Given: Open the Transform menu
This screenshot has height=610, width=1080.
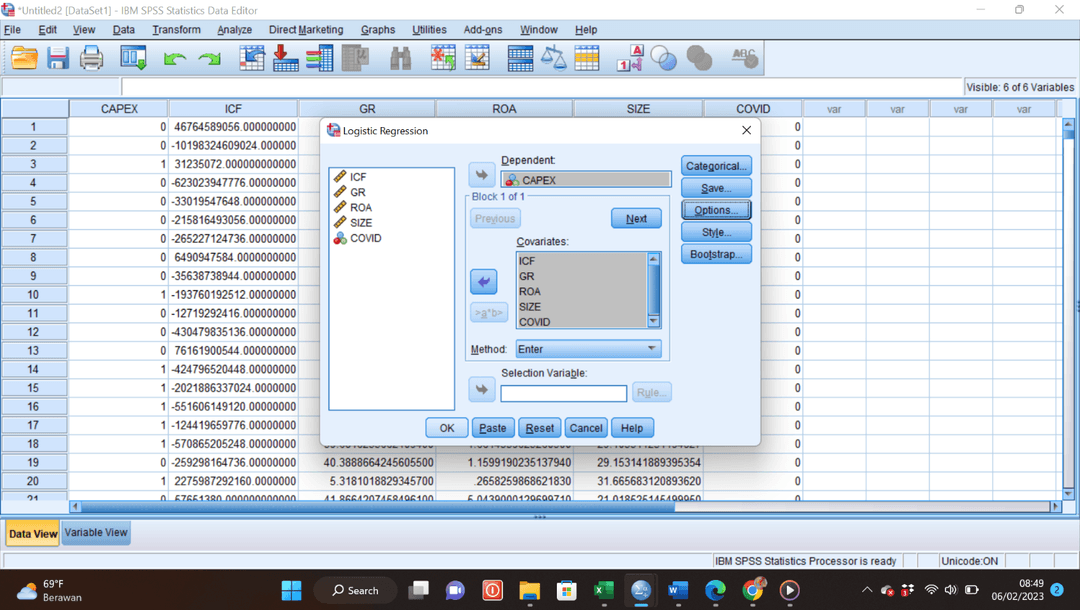Looking at the screenshot, I should tap(176, 30).
